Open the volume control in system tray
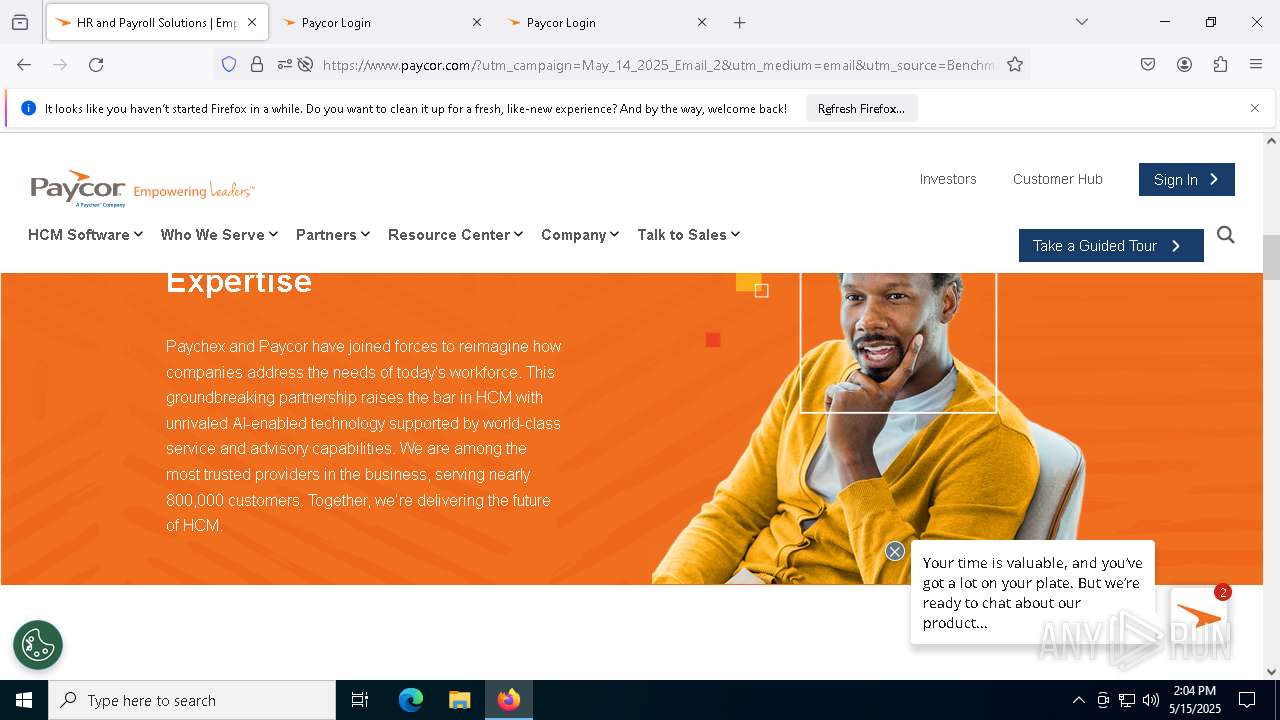Viewport: 1280px width, 720px height. coord(1151,700)
